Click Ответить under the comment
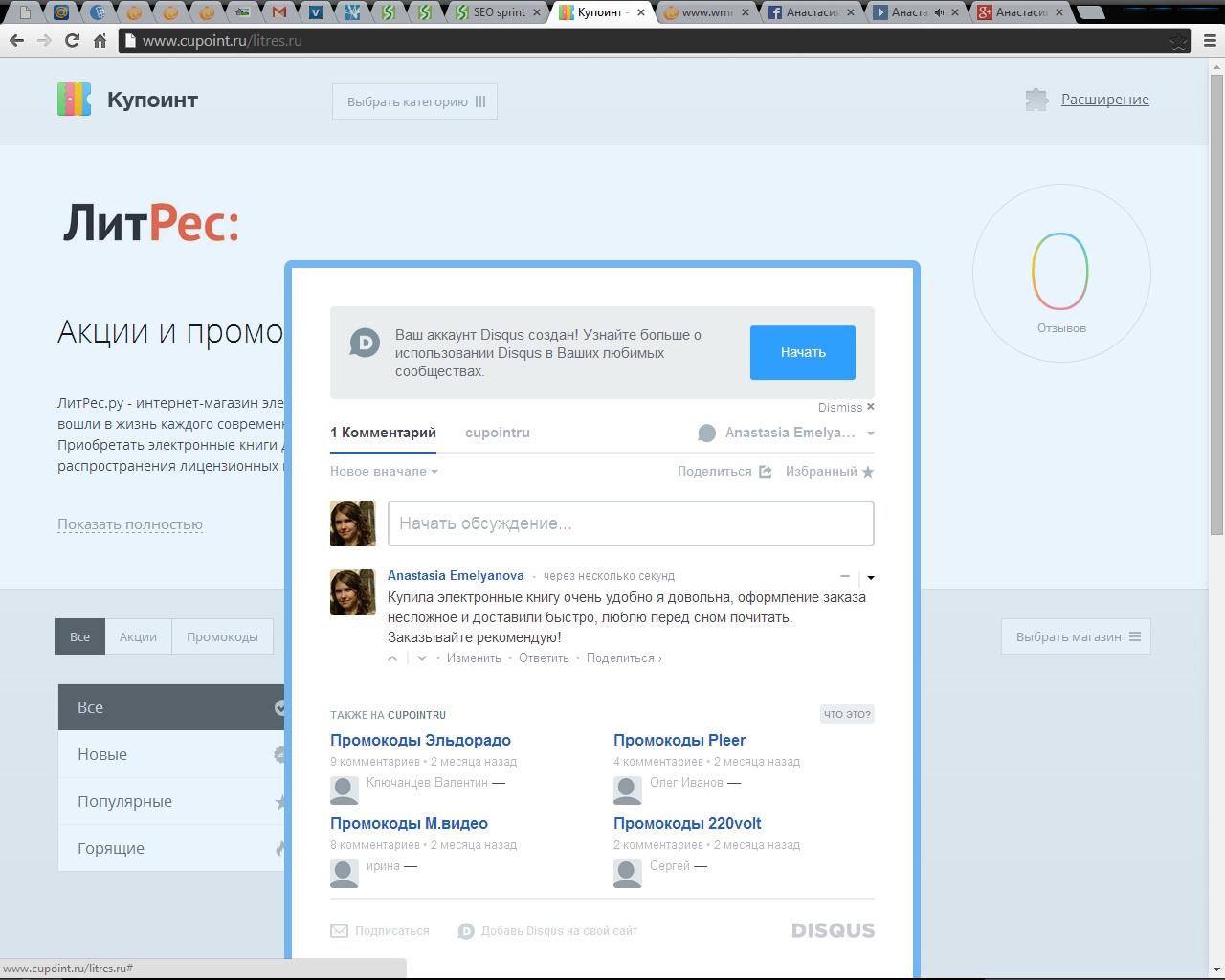 [x=544, y=658]
